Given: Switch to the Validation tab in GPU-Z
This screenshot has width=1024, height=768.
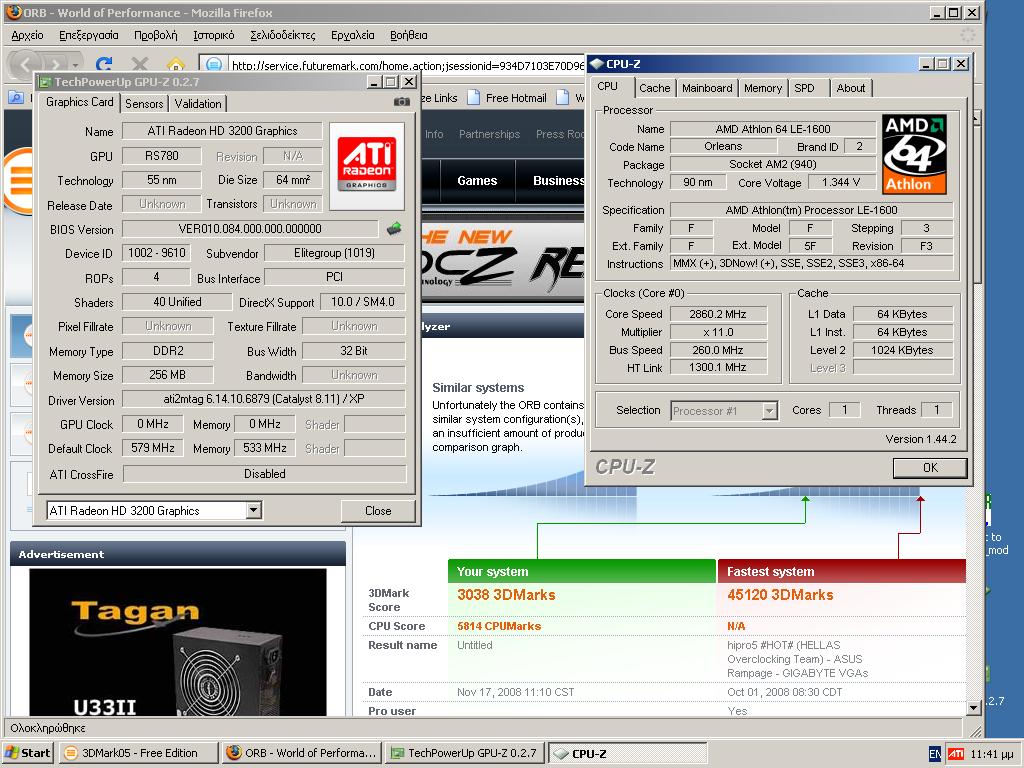Looking at the screenshot, I should (x=198, y=103).
